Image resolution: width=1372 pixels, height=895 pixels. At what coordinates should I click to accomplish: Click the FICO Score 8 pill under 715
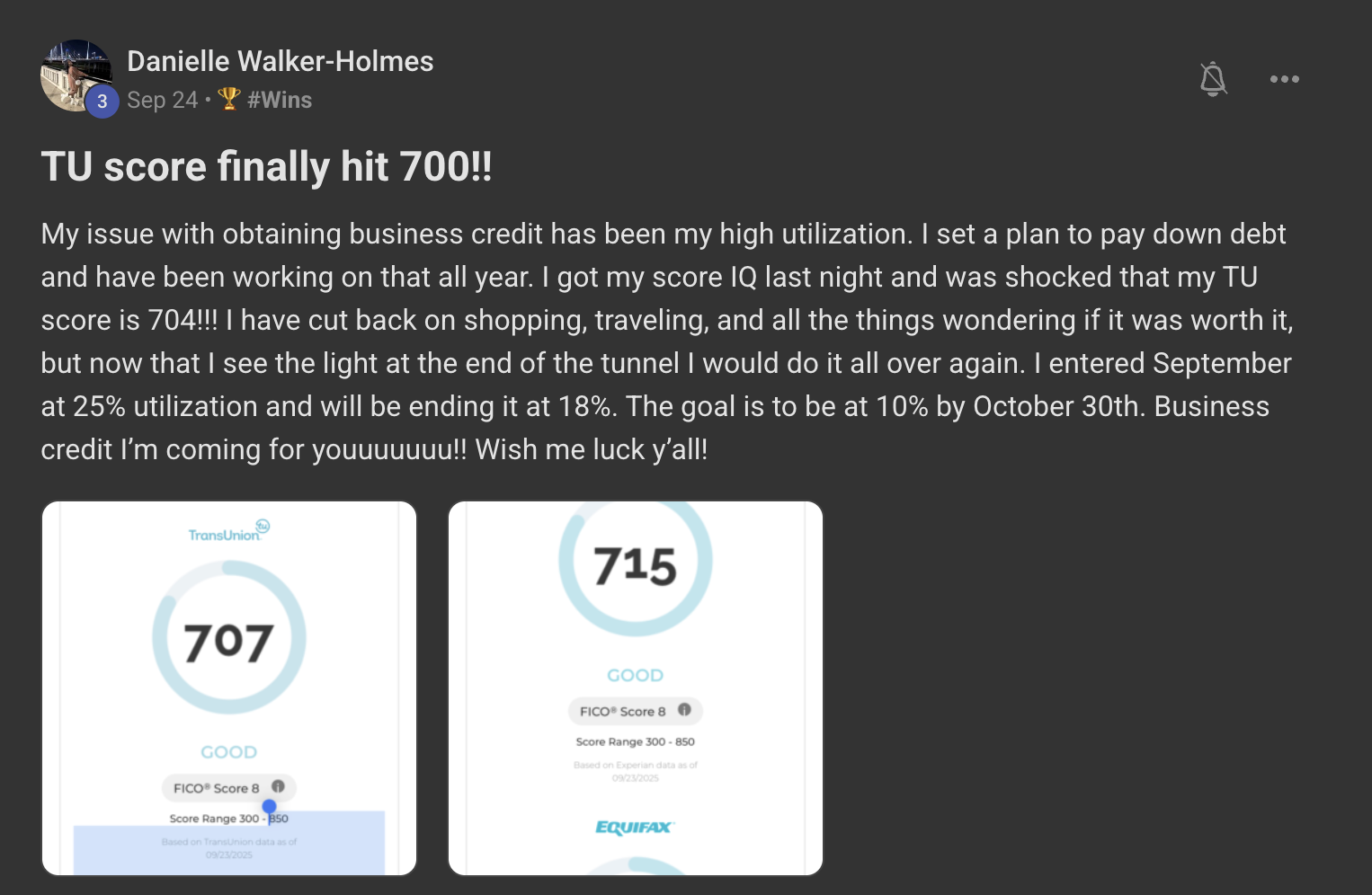point(636,711)
